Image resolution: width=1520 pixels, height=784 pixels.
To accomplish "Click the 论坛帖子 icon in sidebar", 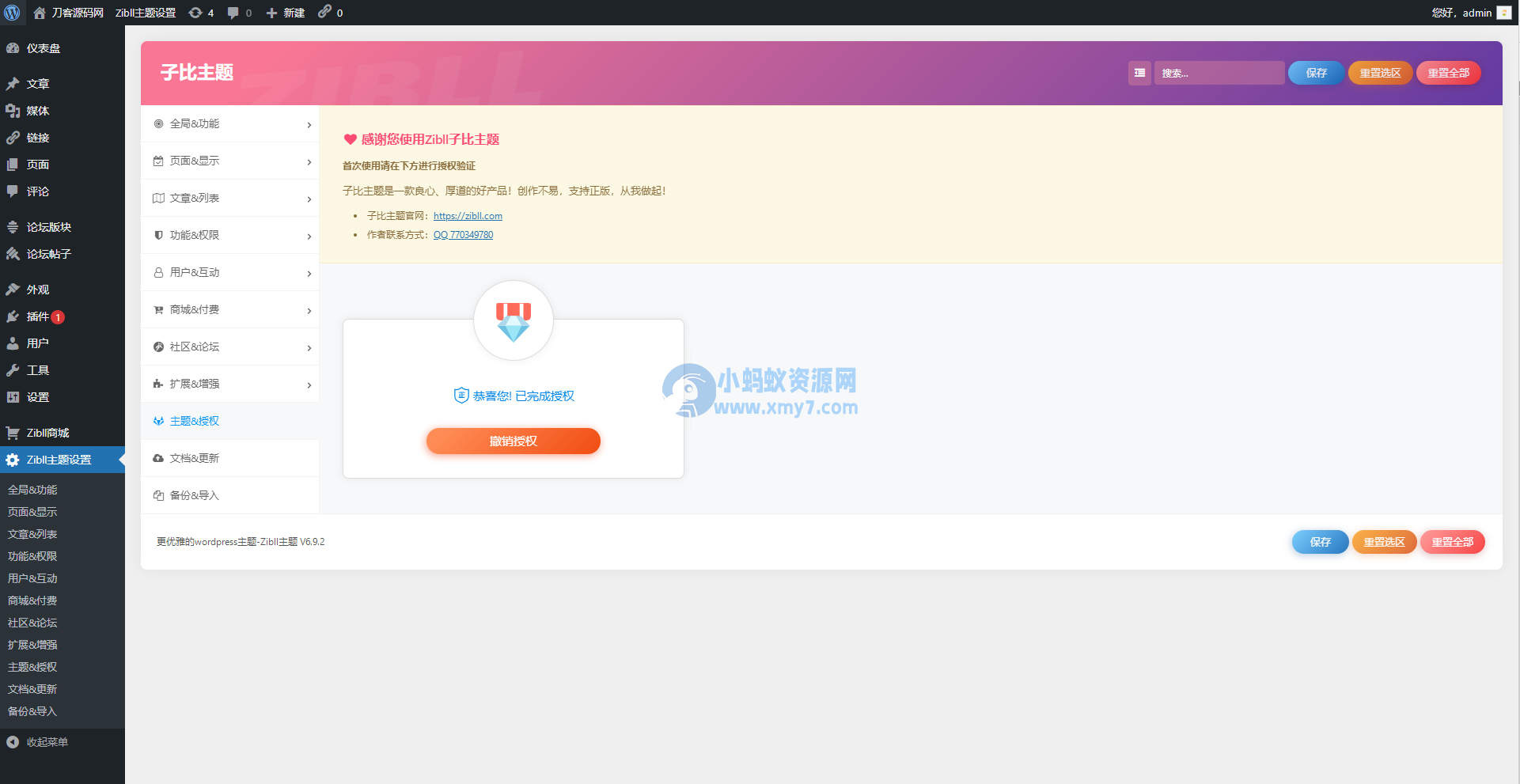I will (x=13, y=254).
